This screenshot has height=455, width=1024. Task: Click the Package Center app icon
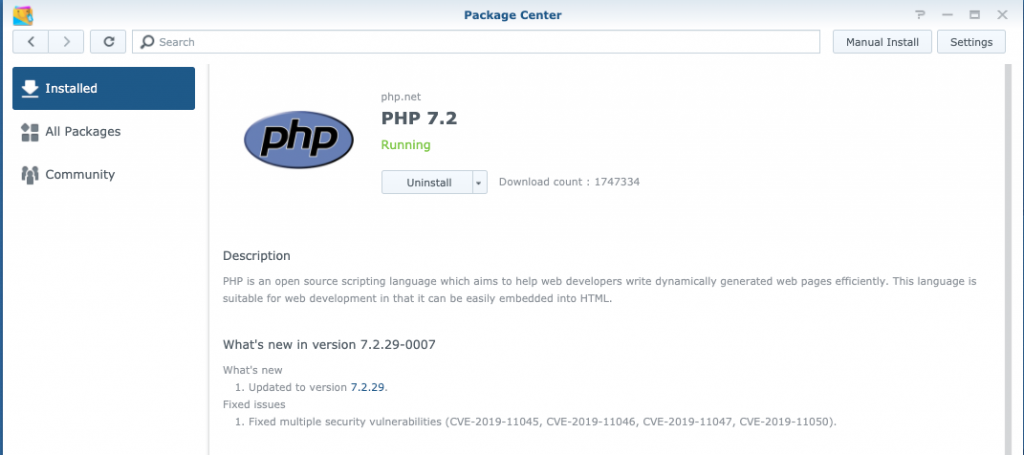[23, 15]
